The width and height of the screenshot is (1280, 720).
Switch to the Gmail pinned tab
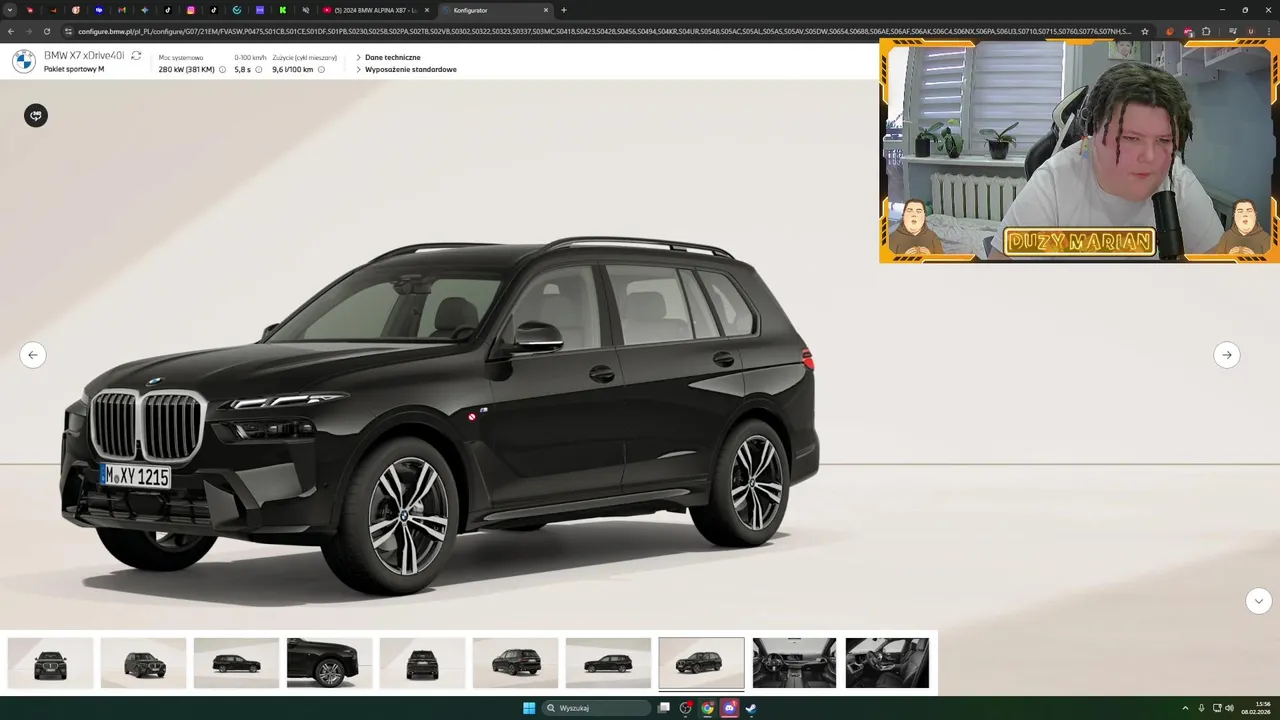[121, 10]
